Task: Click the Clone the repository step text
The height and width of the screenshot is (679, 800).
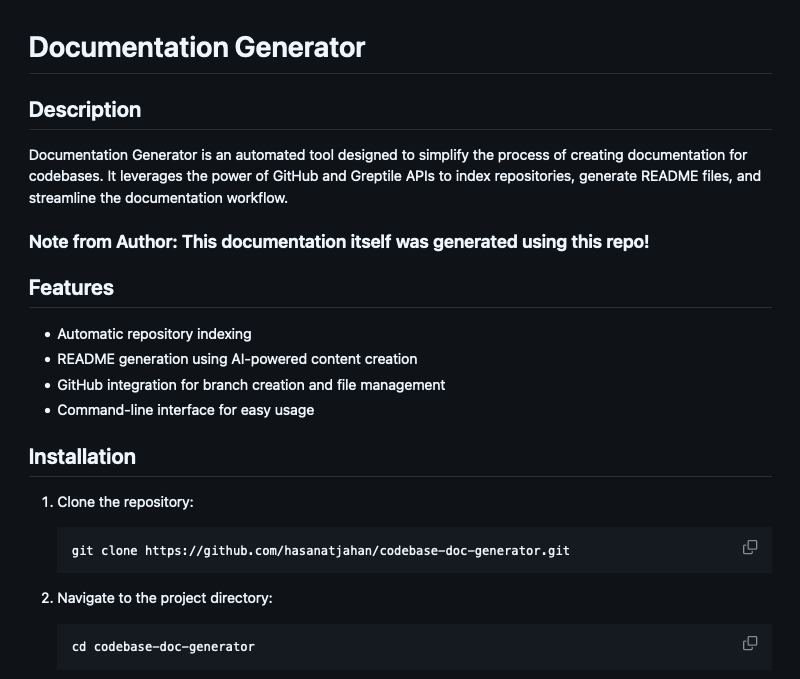Action: (126, 502)
